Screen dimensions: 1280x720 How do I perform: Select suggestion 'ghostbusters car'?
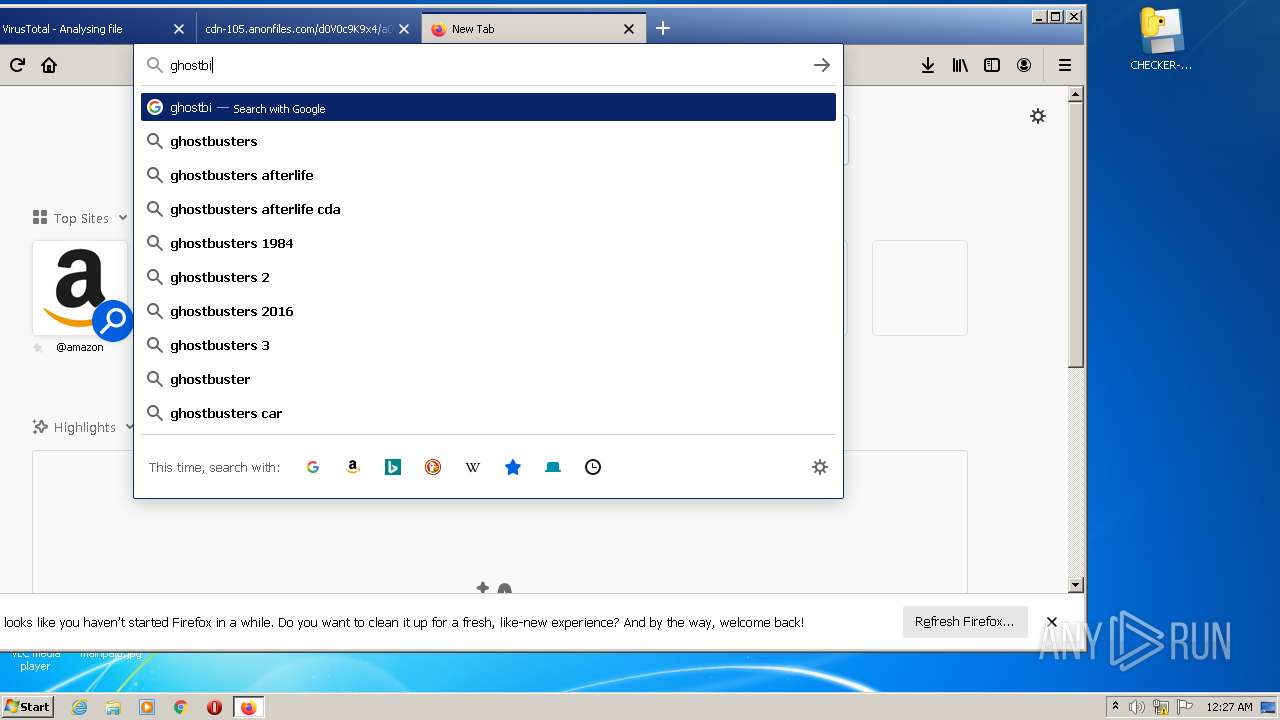(x=488, y=413)
